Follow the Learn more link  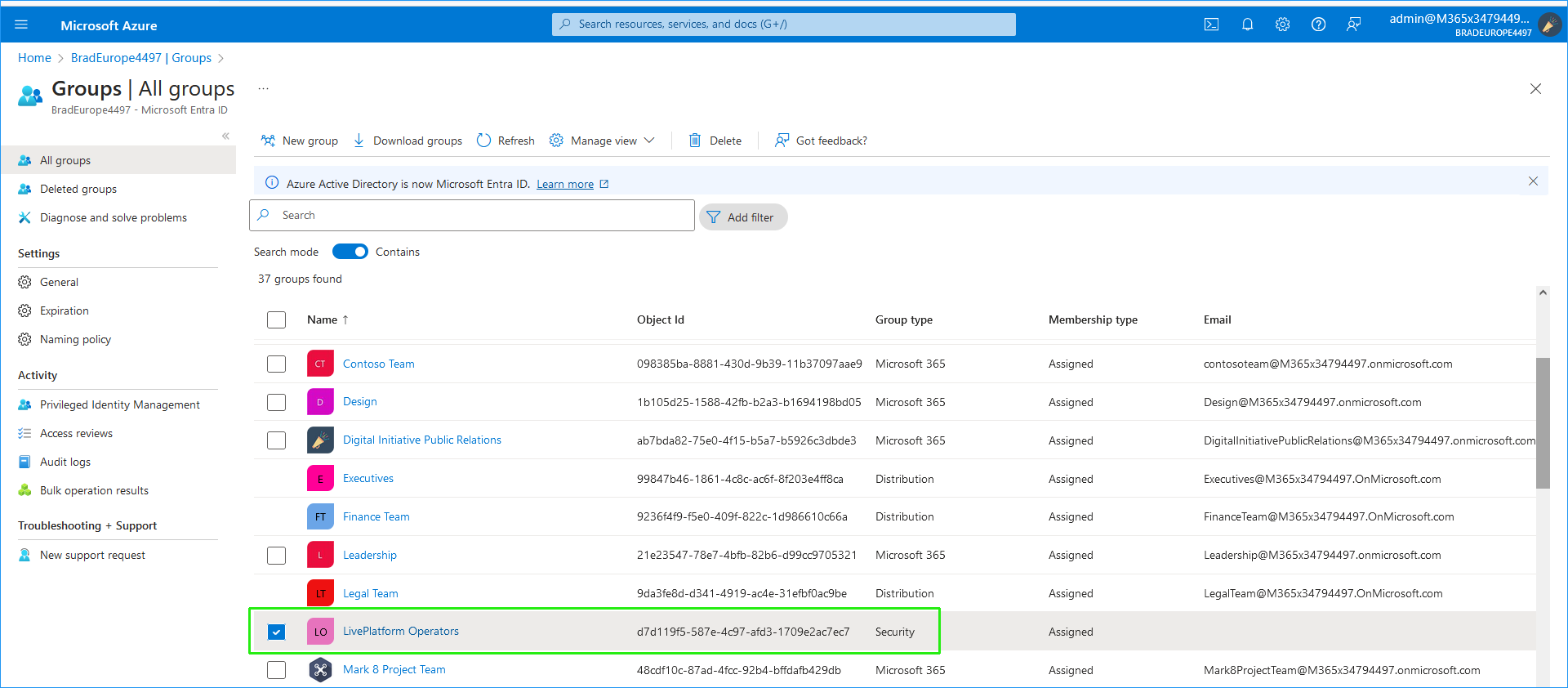[x=565, y=184]
